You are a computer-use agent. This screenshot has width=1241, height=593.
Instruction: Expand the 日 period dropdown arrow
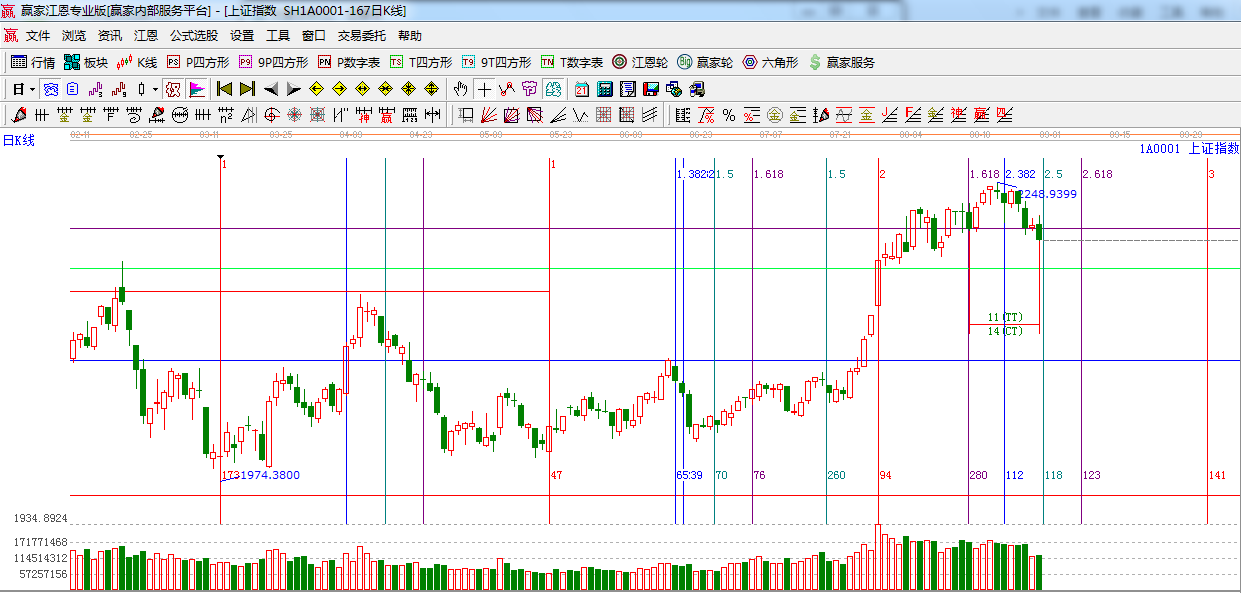point(32,89)
